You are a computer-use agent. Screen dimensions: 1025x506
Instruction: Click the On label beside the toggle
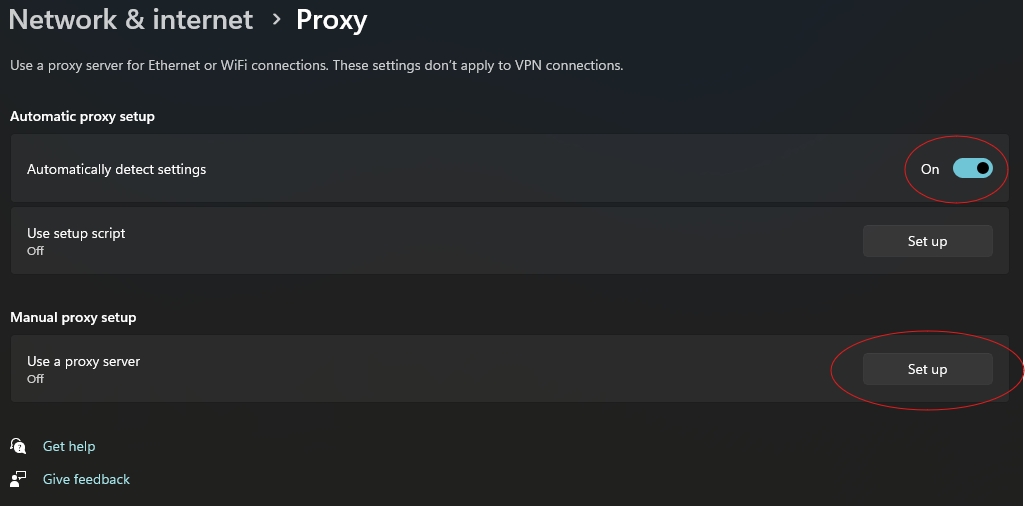[930, 169]
